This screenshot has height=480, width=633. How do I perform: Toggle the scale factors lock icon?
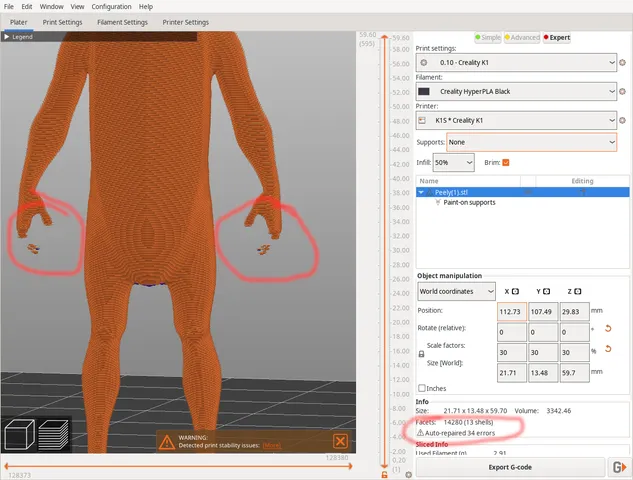pos(421,353)
